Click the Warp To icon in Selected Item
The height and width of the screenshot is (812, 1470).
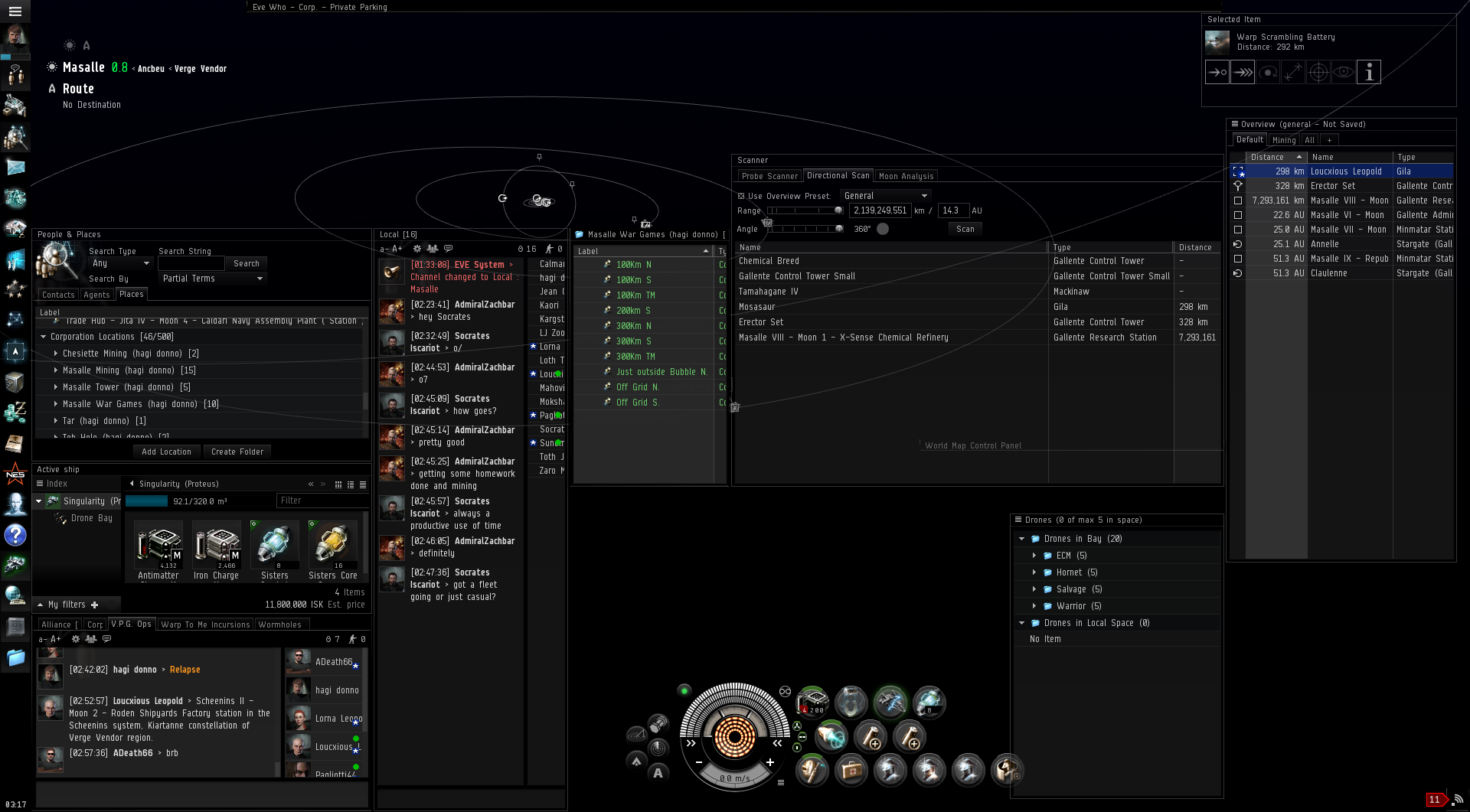point(1243,72)
